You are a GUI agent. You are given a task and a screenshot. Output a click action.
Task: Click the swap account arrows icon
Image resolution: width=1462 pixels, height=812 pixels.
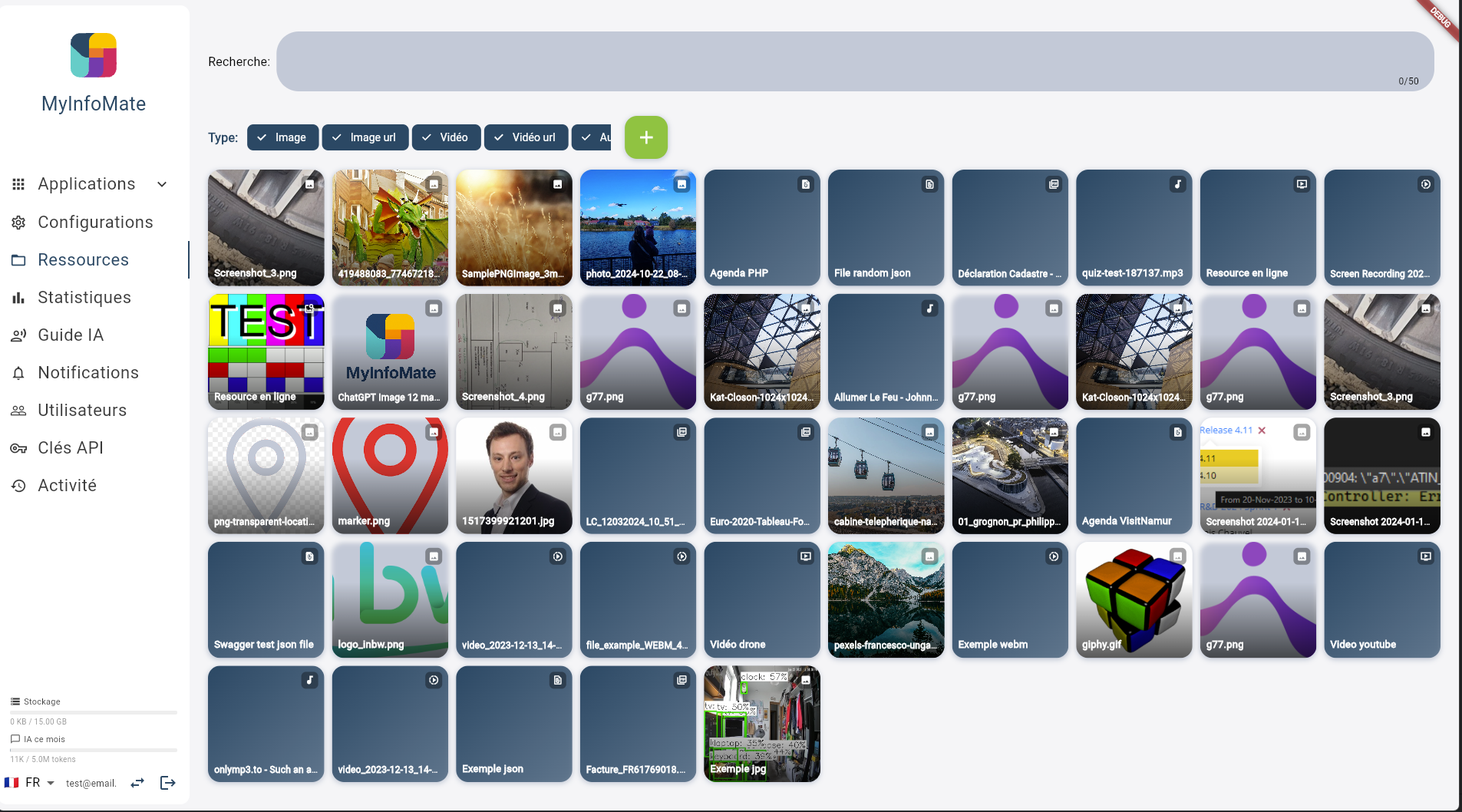137,783
